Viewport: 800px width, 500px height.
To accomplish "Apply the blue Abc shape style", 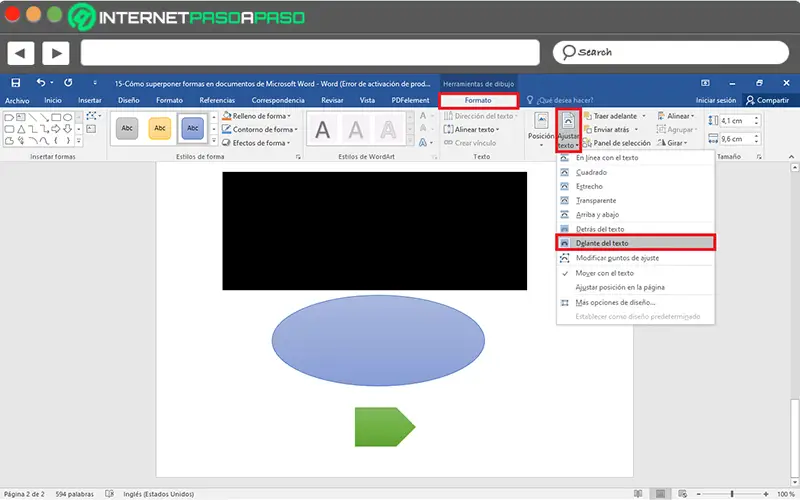I will tap(192, 128).
